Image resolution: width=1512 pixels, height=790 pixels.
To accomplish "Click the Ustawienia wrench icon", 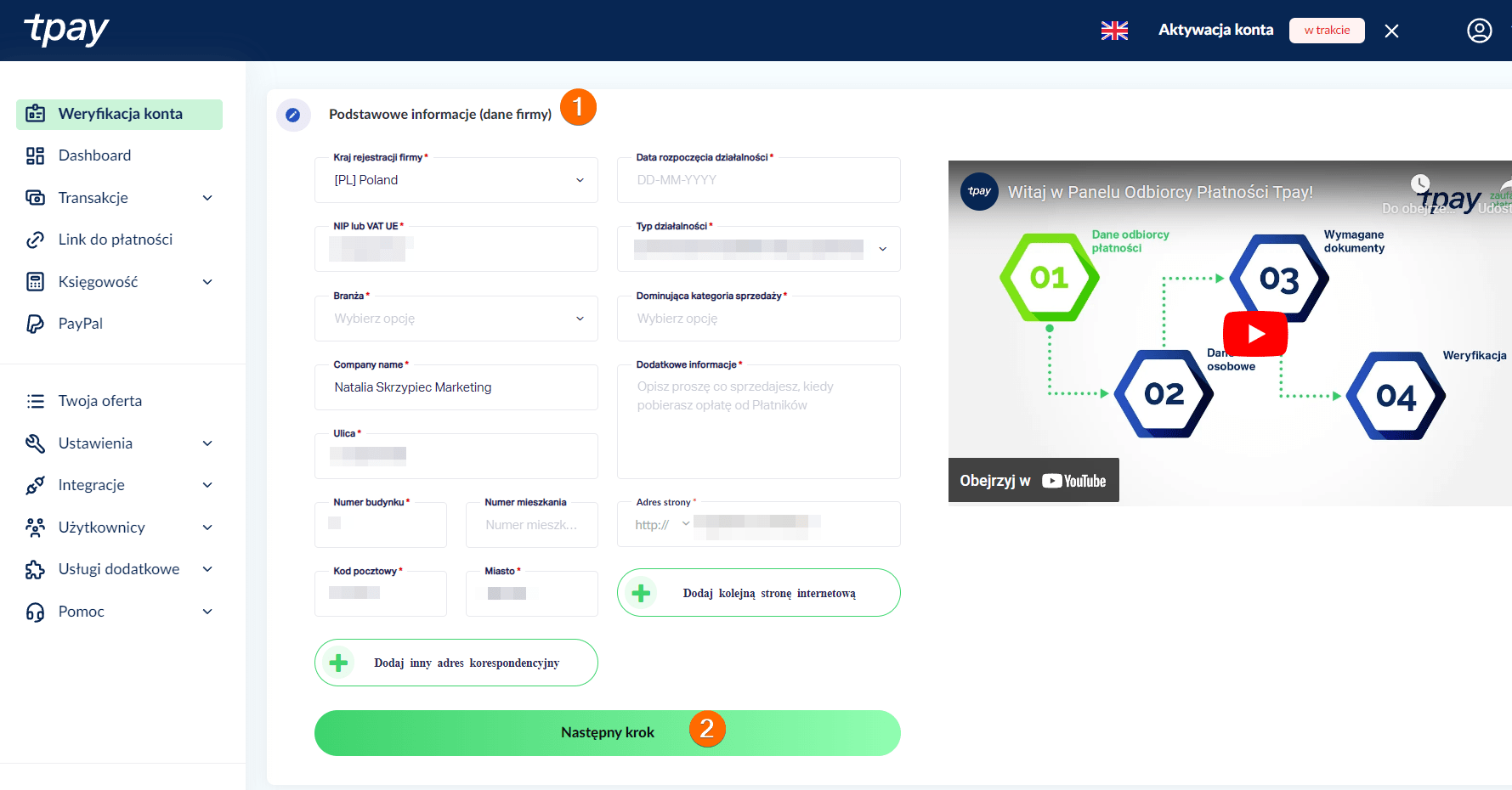I will pyautogui.click(x=35, y=443).
